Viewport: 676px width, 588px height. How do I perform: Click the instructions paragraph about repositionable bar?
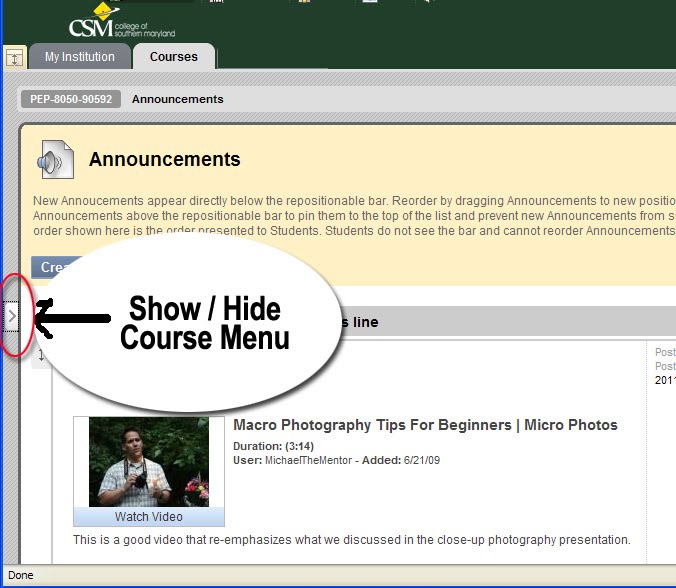coord(354,216)
